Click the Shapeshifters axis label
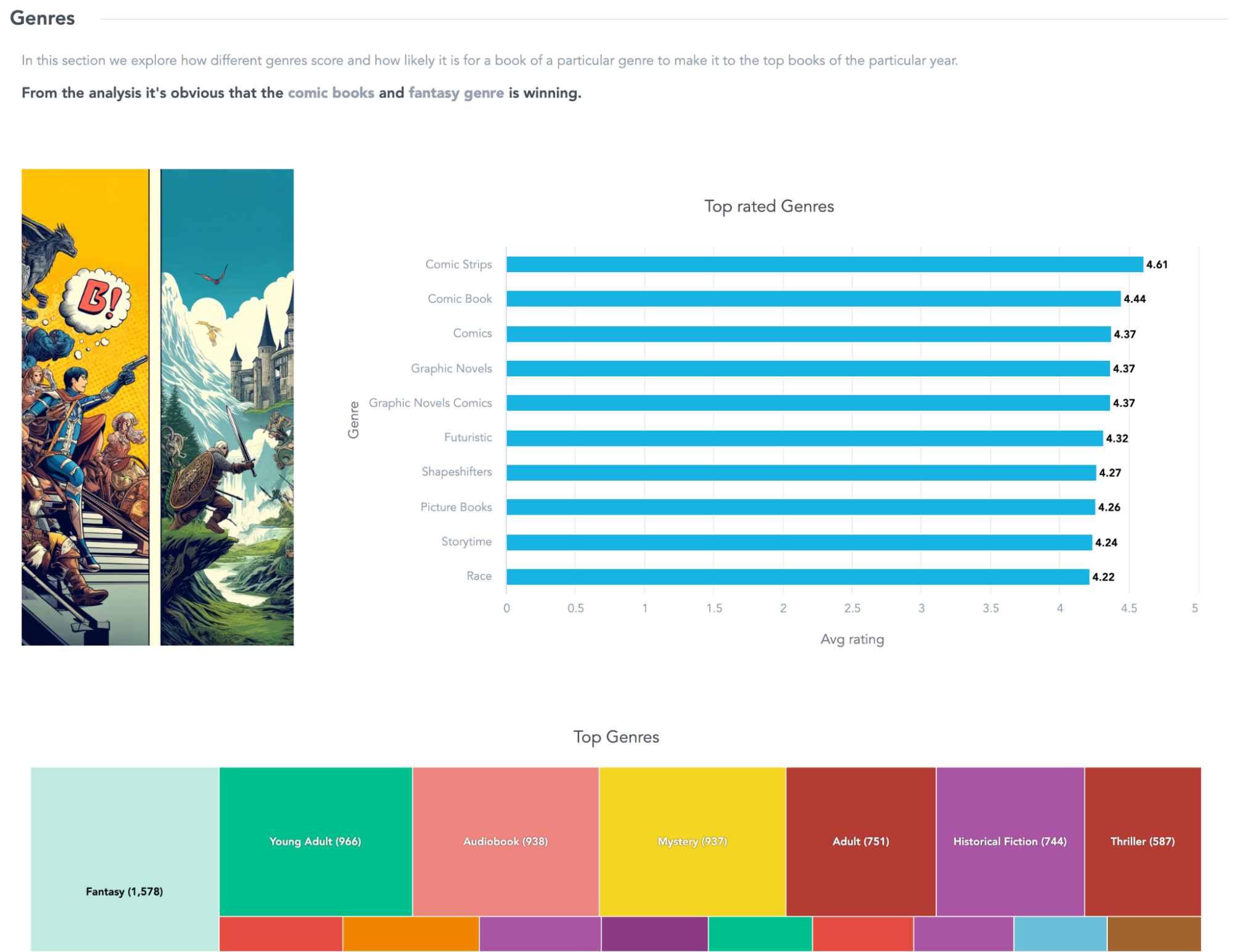 456,472
